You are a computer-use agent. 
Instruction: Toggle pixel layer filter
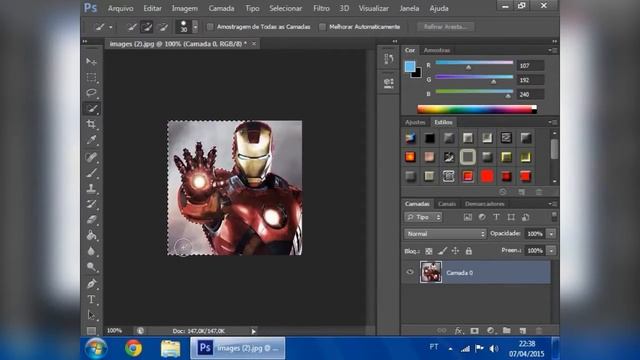click(x=468, y=217)
